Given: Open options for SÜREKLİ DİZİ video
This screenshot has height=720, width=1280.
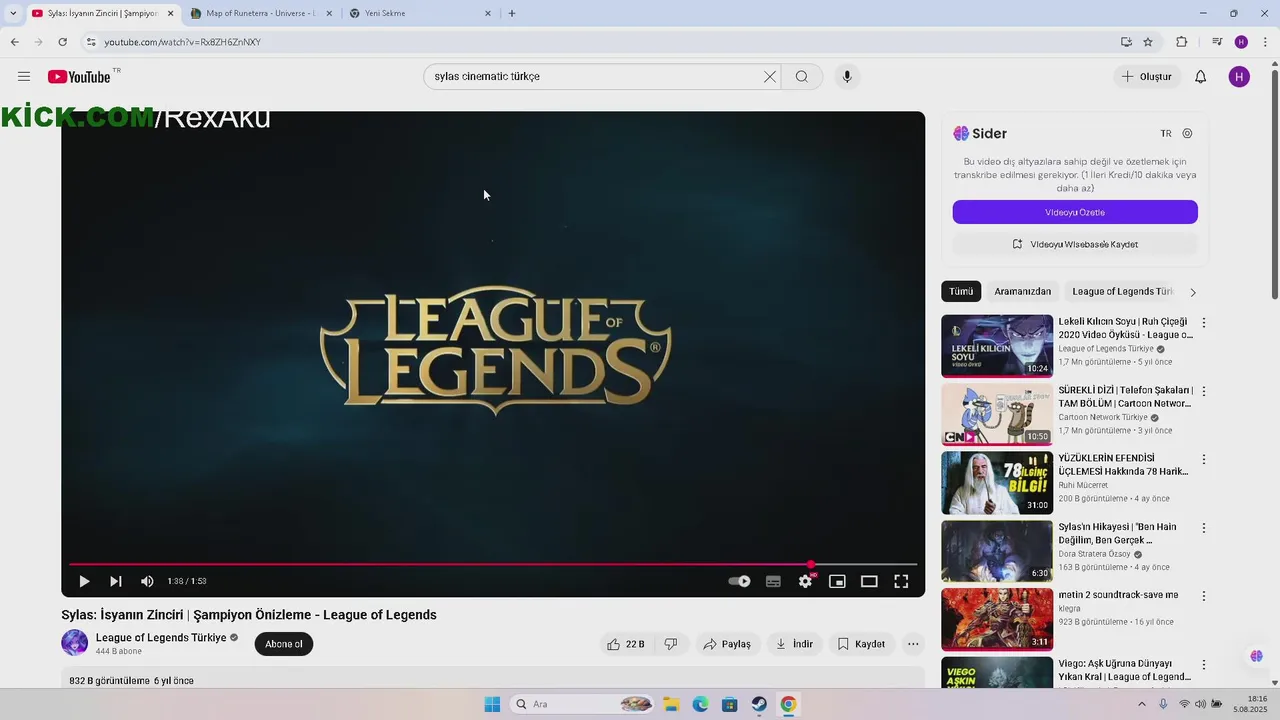Looking at the screenshot, I should [1204, 391].
